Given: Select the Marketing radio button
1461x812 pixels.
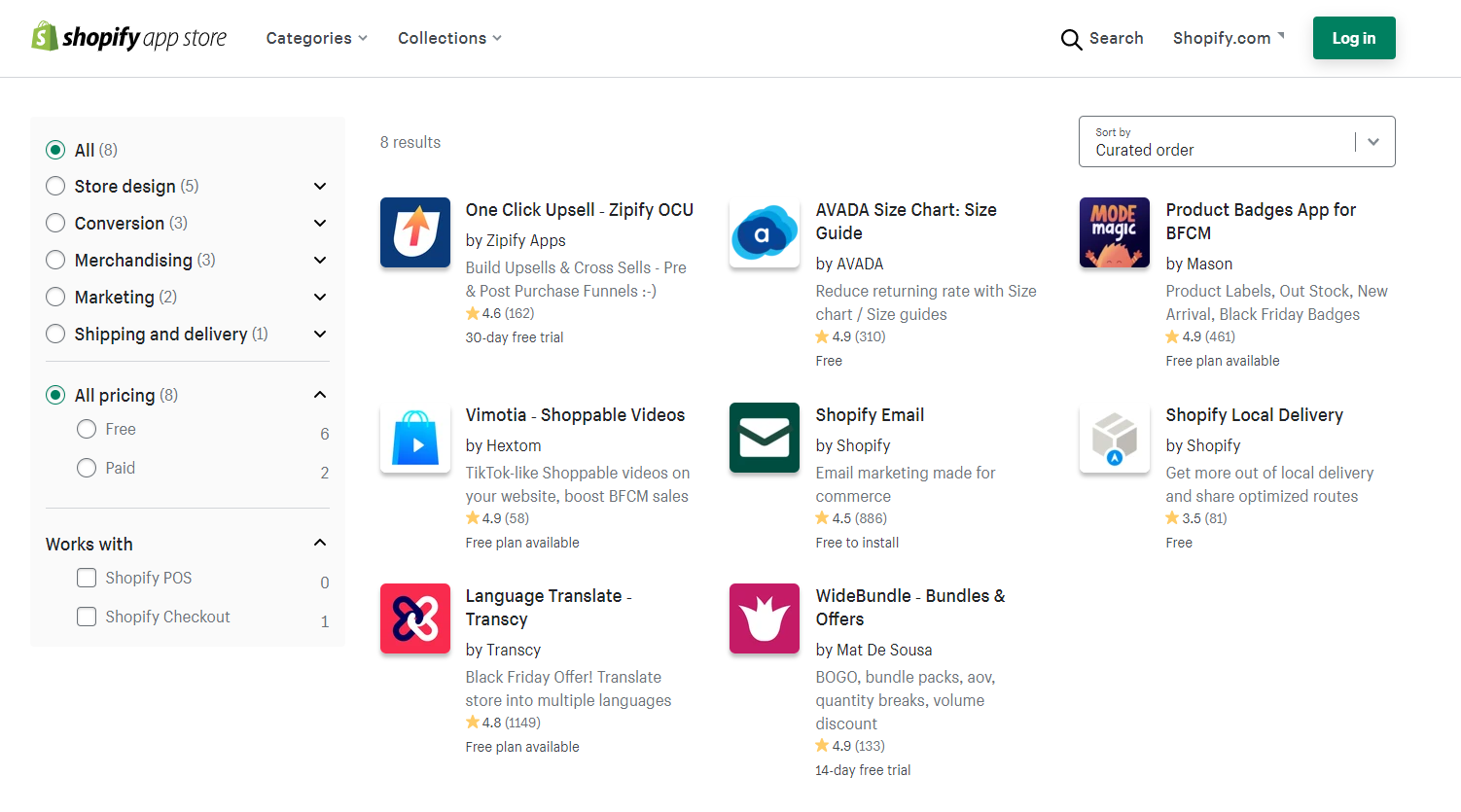Looking at the screenshot, I should 55,297.
